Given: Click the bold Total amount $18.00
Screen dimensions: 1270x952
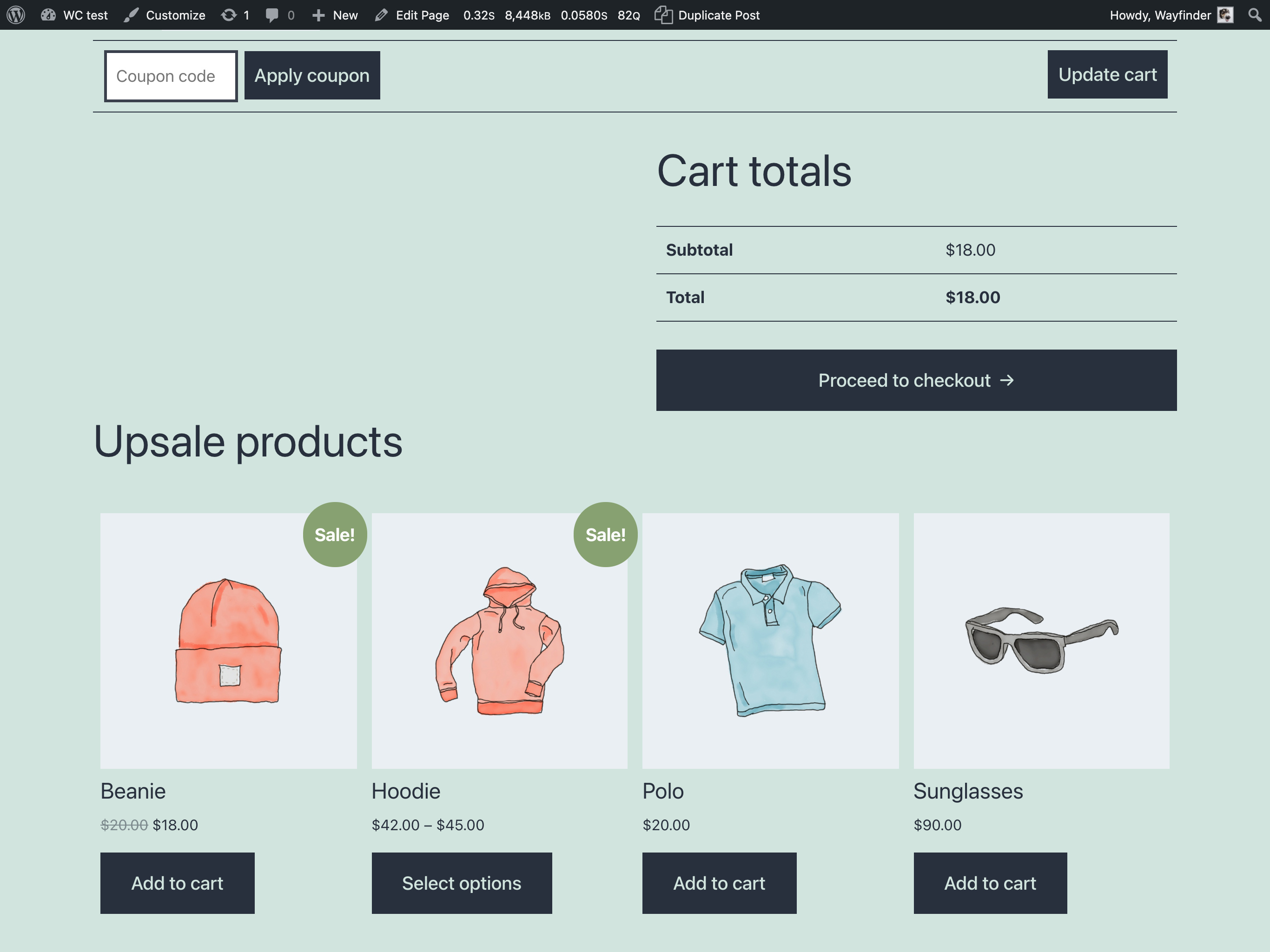Looking at the screenshot, I should click(972, 297).
